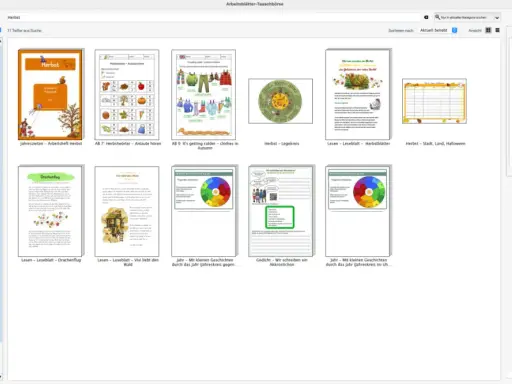Open the search scope dropdown arrow

(497, 17)
